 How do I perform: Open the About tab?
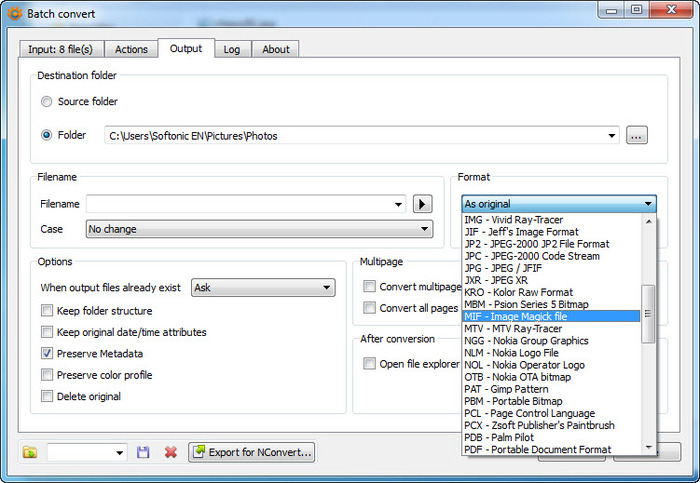pyautogui.click(x=276, y=49)
